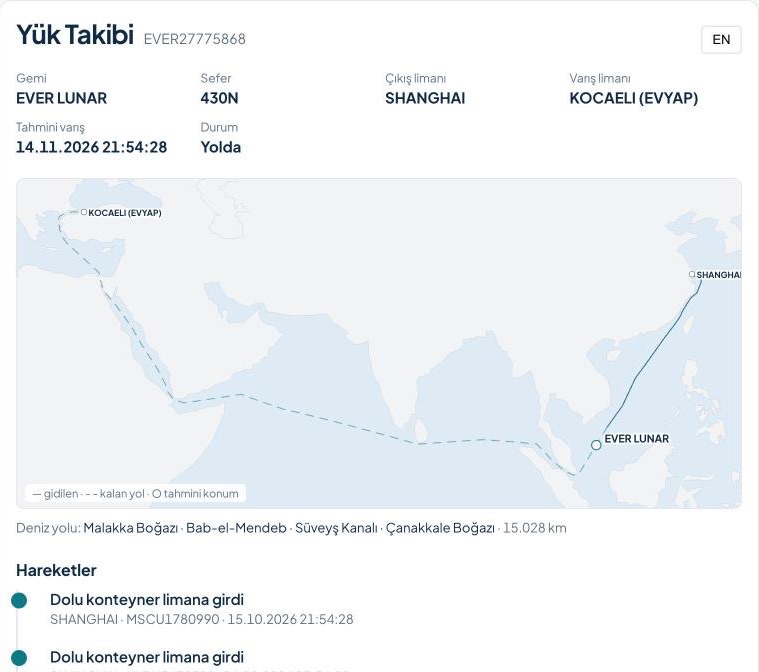Click the EVER LUNAR label on the map
Screen dimensions: 759x672
click(637, 439)
